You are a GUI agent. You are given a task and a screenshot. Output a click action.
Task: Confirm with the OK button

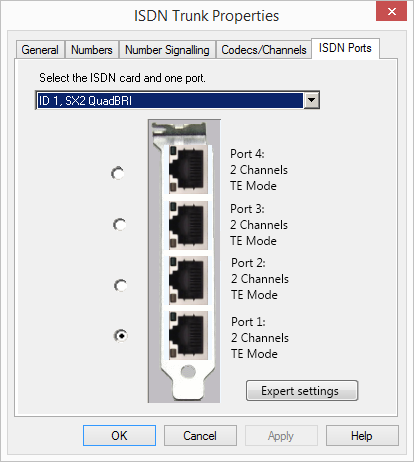click(x=119, y=435)
